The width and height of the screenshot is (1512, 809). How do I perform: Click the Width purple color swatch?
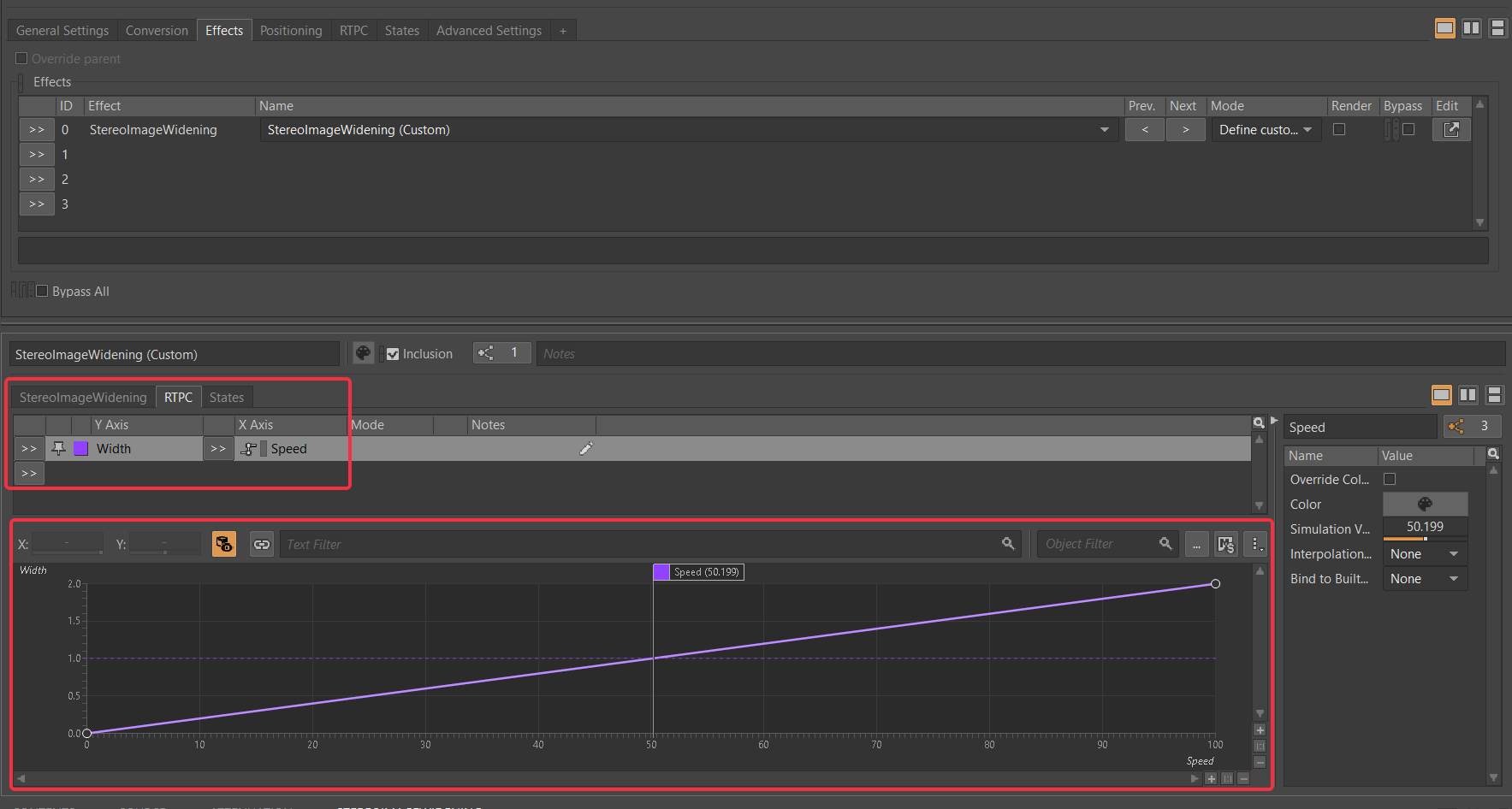(x=80, y=448)
